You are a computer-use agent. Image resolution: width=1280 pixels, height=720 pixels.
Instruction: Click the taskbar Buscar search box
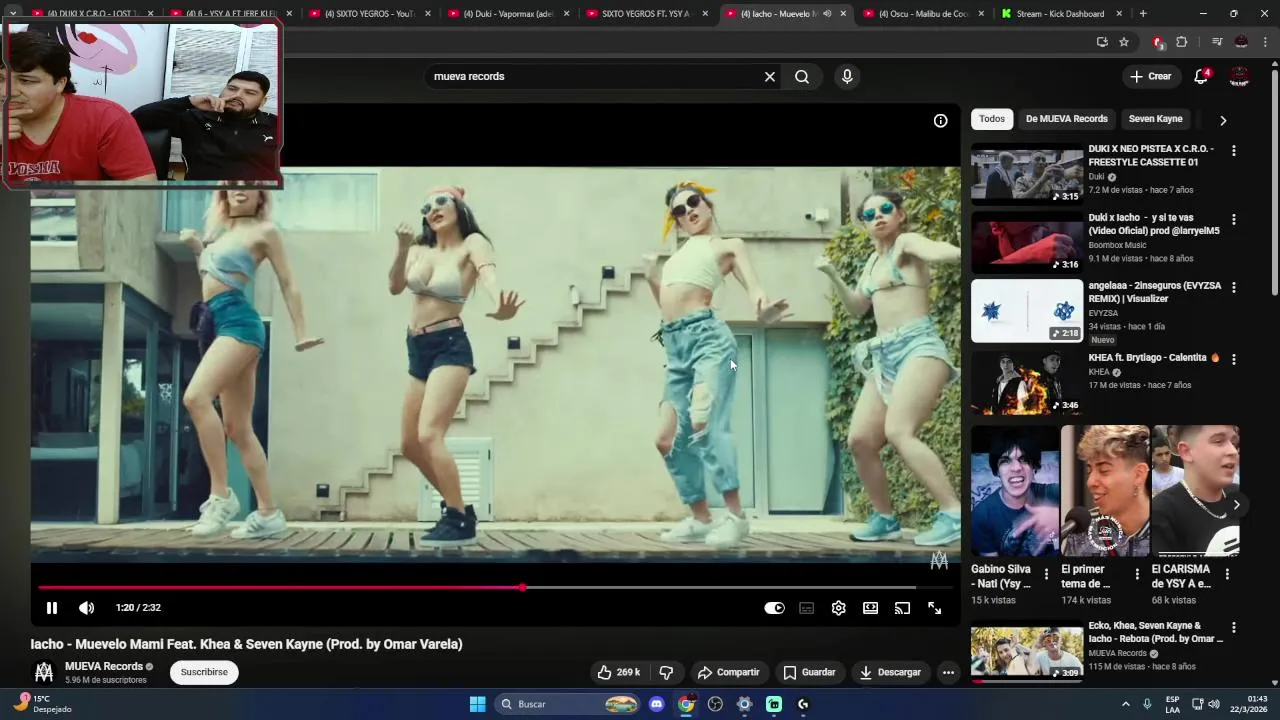pyautogui.click(x=568, y=704)
